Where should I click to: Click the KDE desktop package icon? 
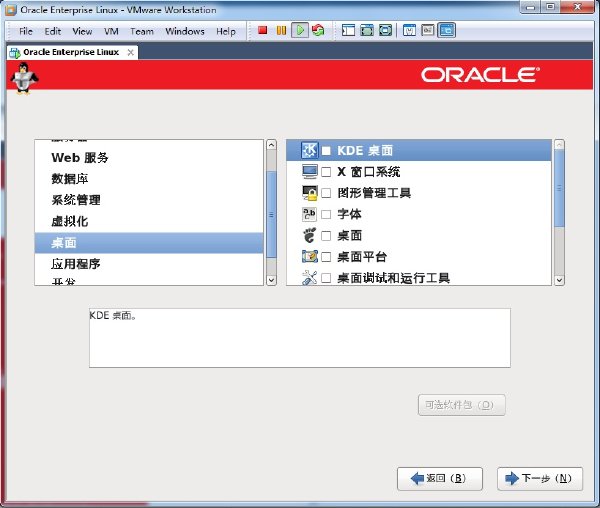click(x=309, y=150)
